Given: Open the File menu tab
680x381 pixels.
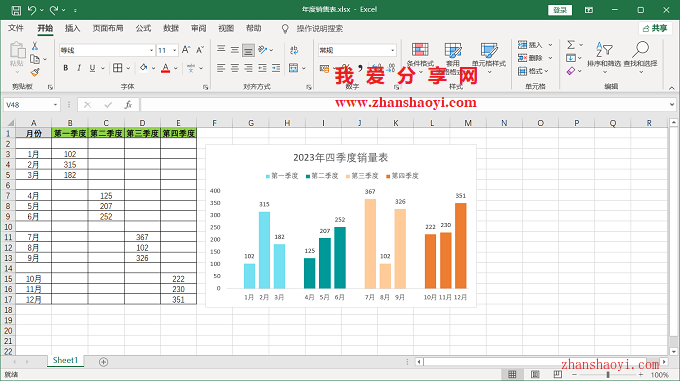Looking at the screenshot, I should [x=16, y=28].
